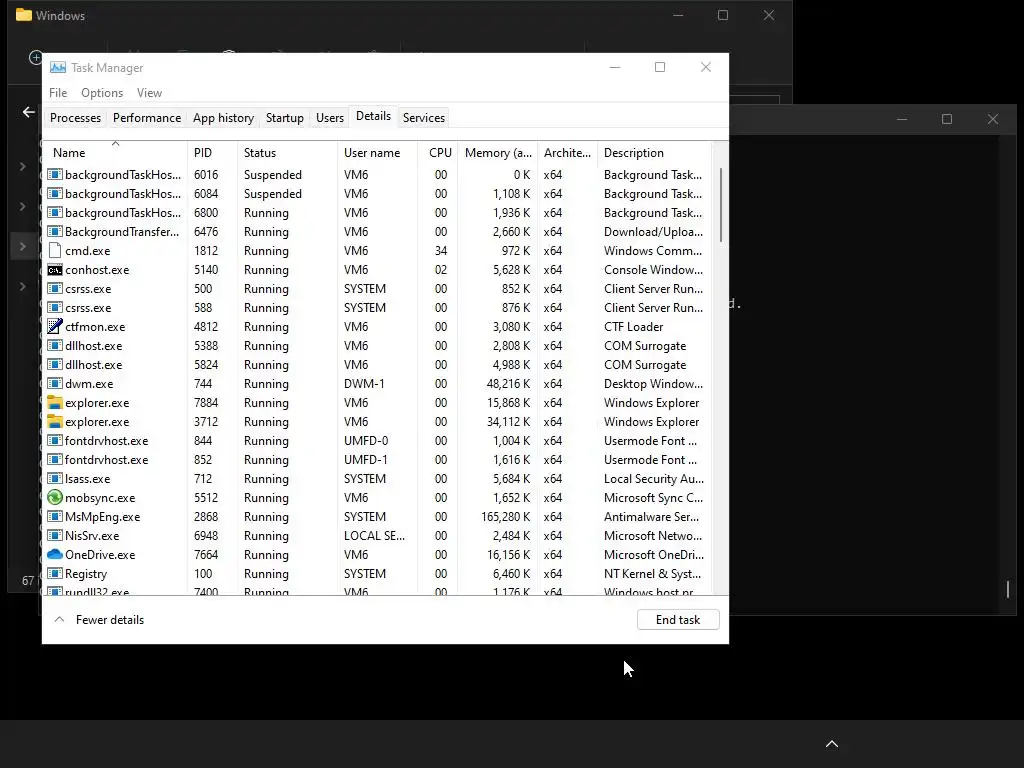Screen dimensions: 1024x768
Task: Select the memory value 48,216 K
Action: pos(508,384)
